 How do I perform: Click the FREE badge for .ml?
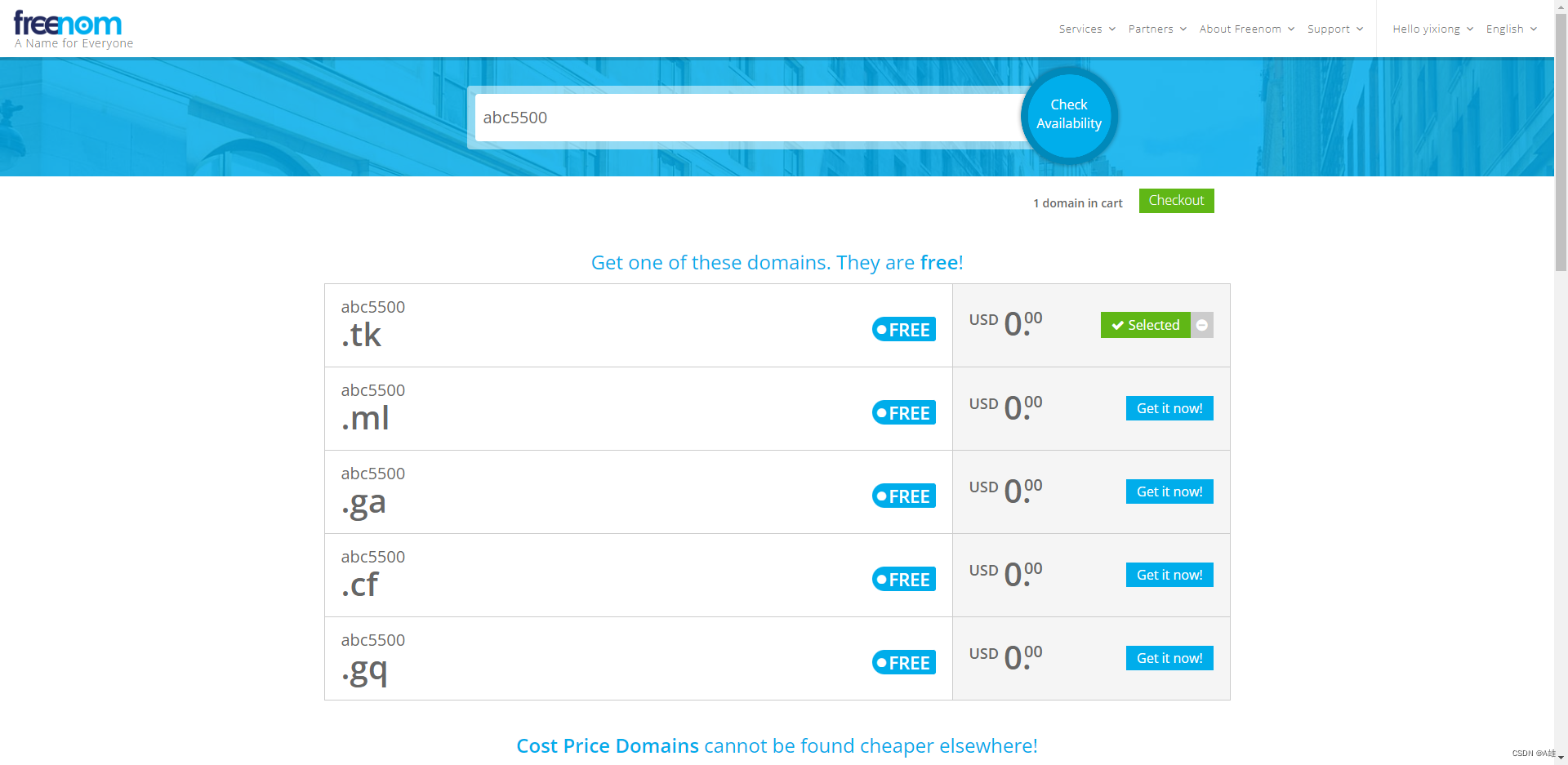tap(904, 412)
